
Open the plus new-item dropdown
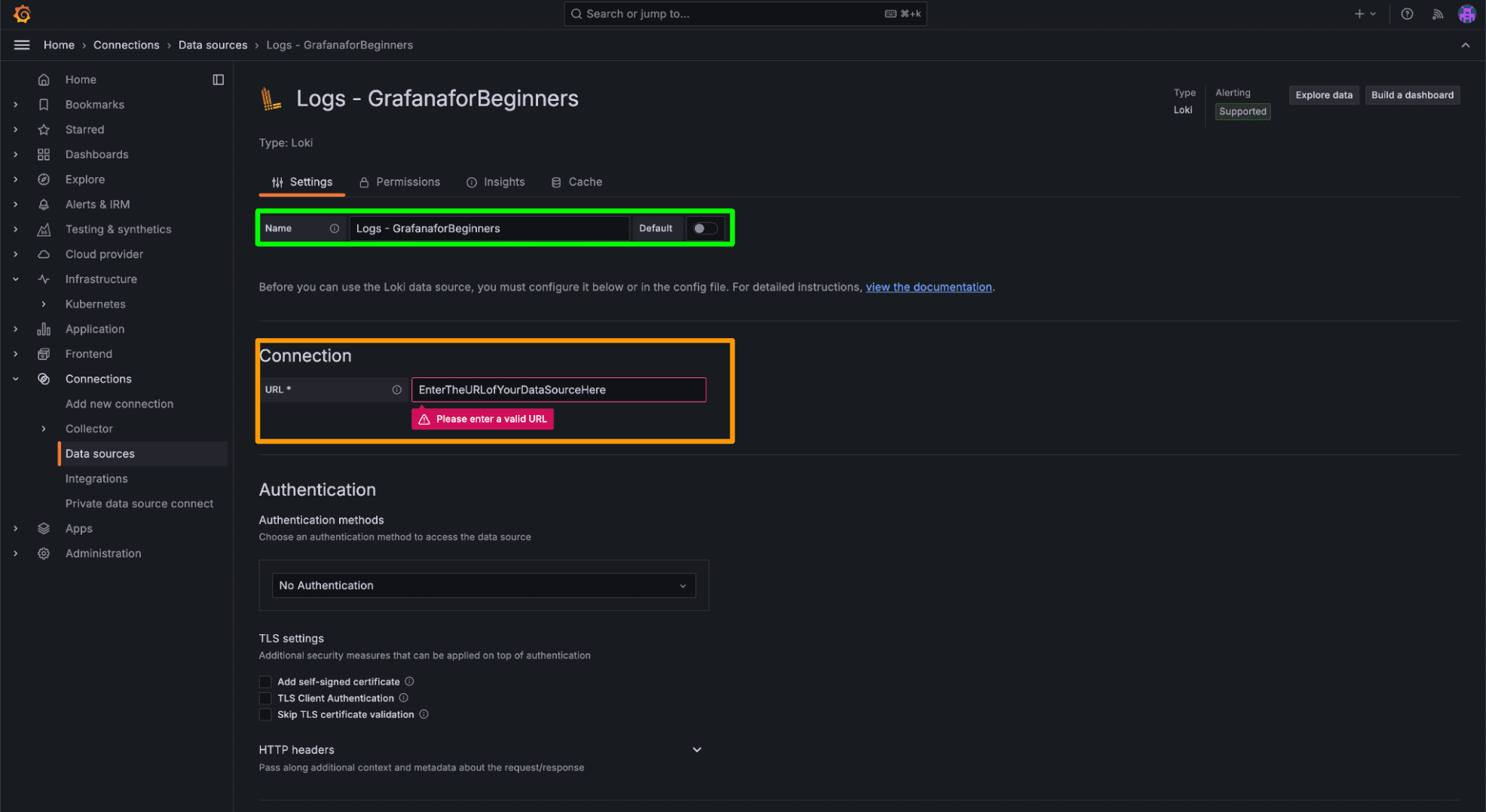point(1365,14)
